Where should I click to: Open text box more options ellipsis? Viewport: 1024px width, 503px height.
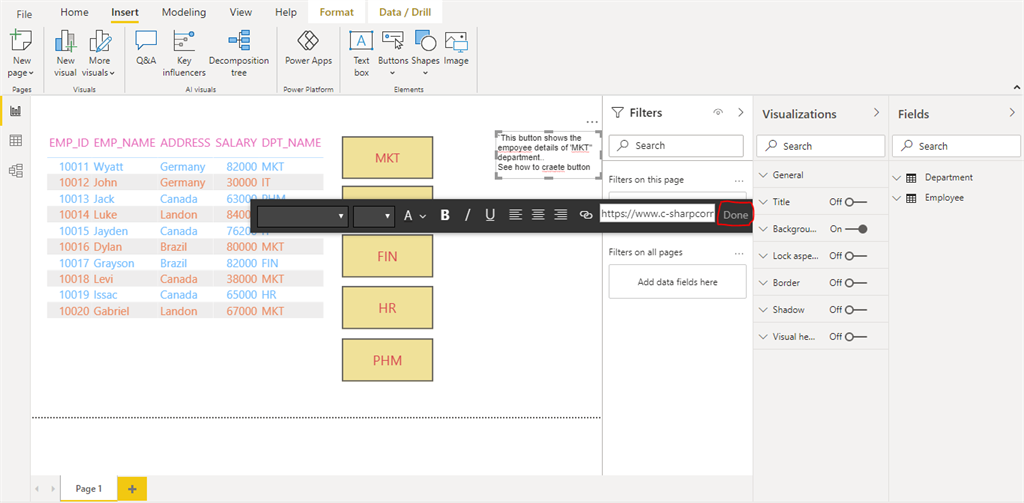click(x=592, y=122)
